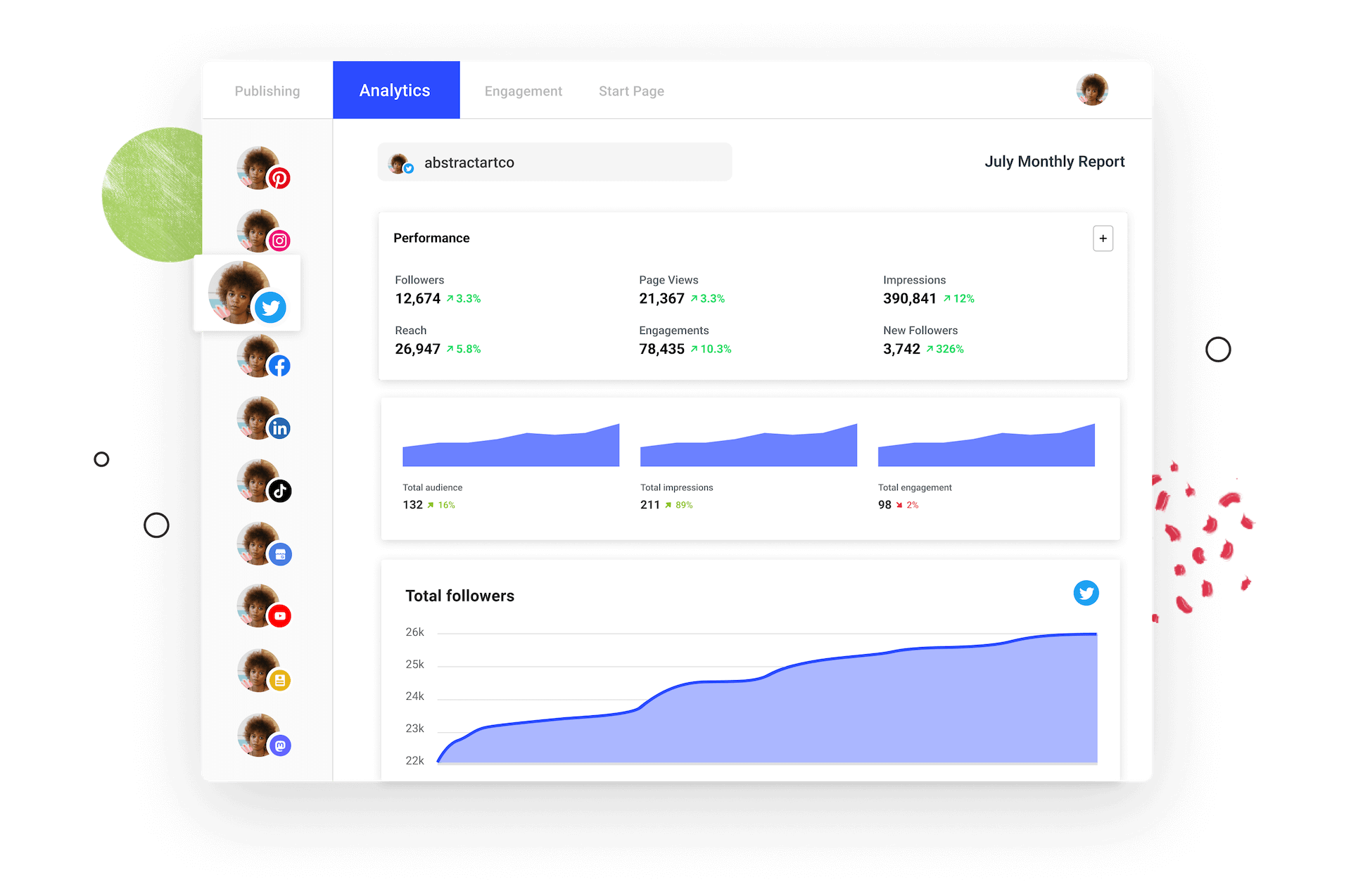
Task: Switch to the Analytics tab
Action: click(x=395, y=90)
